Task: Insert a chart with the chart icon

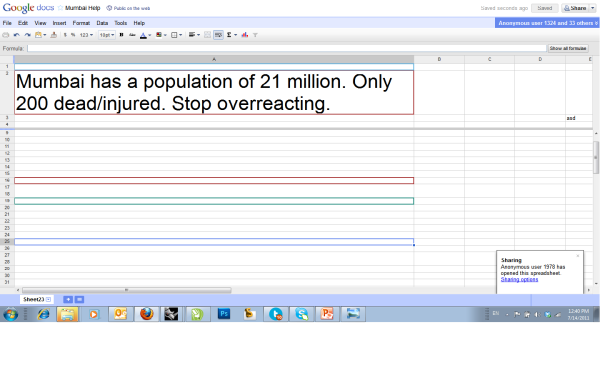Action: 245,35
